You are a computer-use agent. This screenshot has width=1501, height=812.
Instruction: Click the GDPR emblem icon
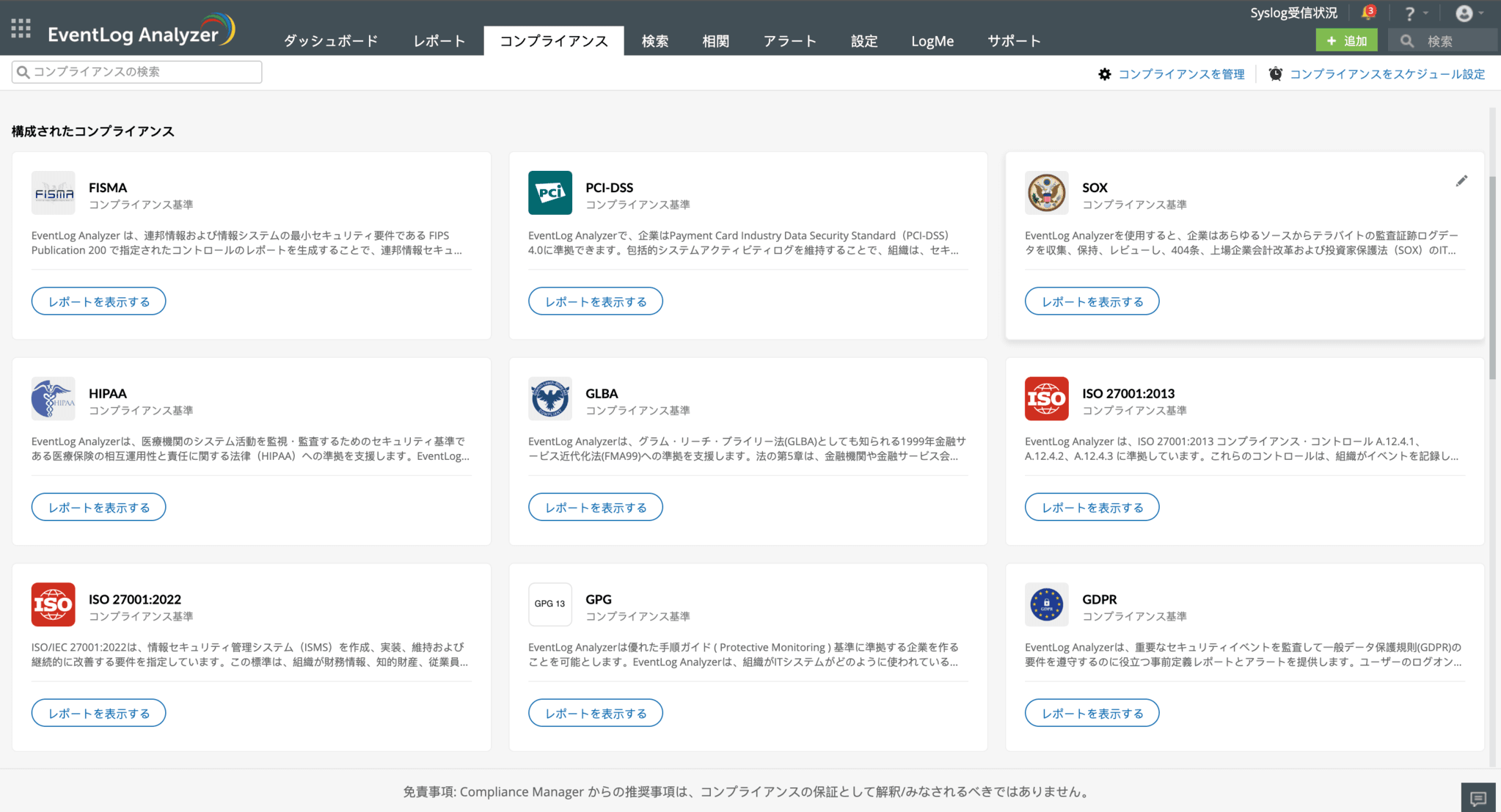click(x=1046, y=604)
